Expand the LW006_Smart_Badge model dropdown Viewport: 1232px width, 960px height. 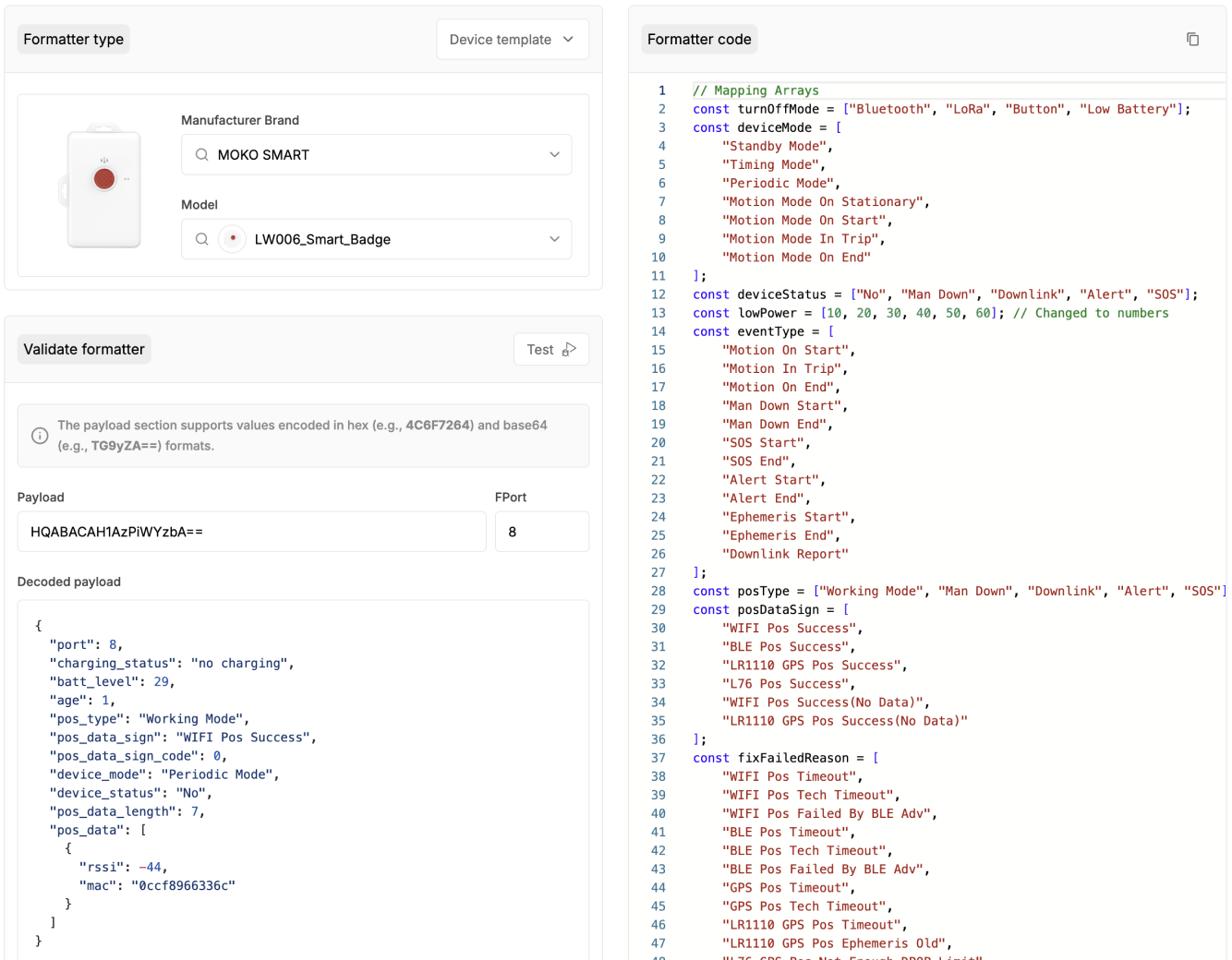[x=554, y=239]
